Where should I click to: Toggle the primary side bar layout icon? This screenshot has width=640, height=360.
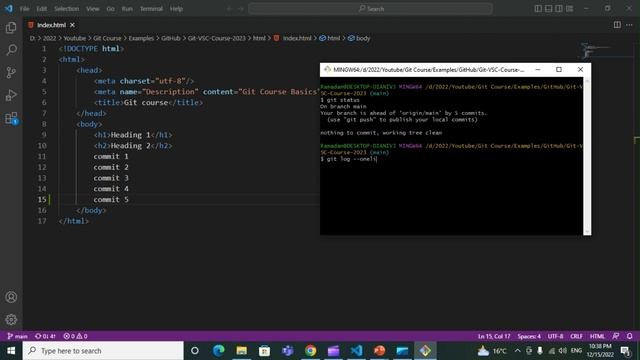coord(538,9)
